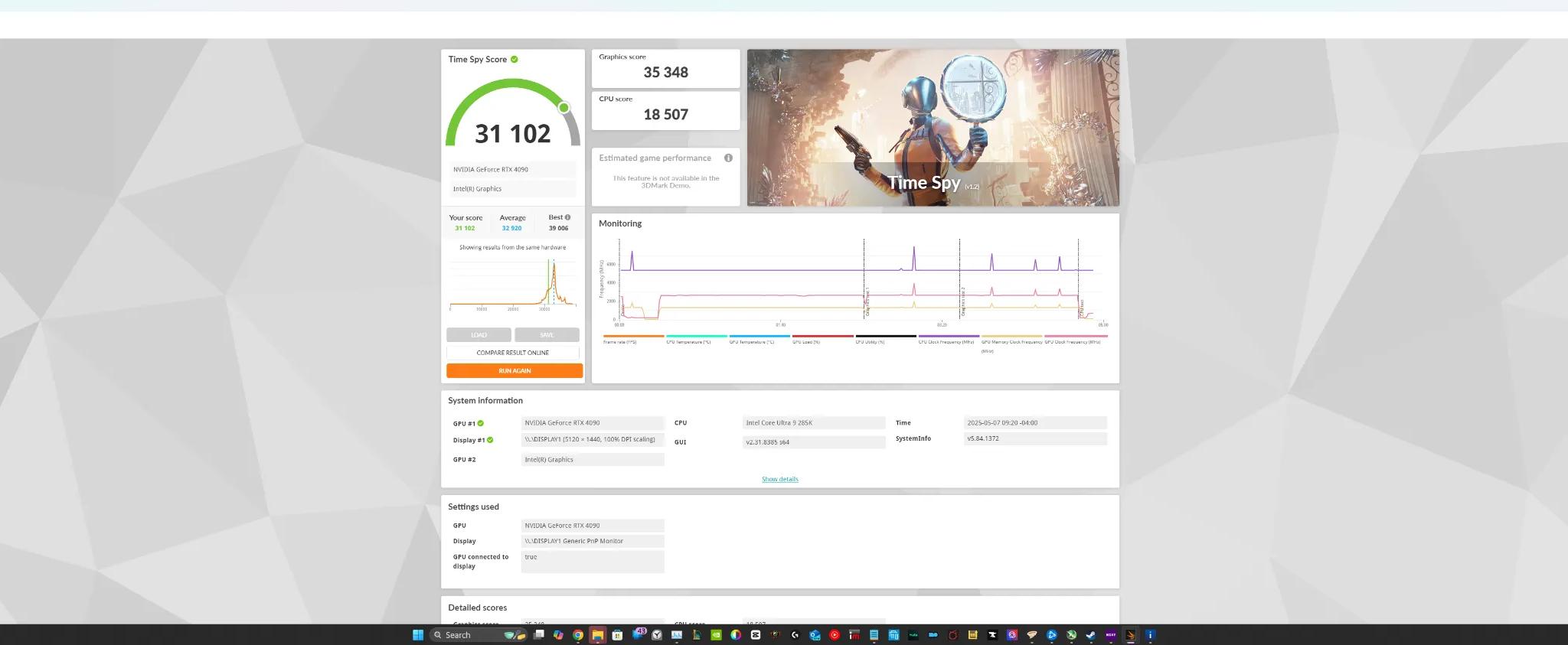Viewport: 1568px width, 645px height.
Task: Click the Time value 2025-05-07 09:20
Action: [x=1035, y=422]
